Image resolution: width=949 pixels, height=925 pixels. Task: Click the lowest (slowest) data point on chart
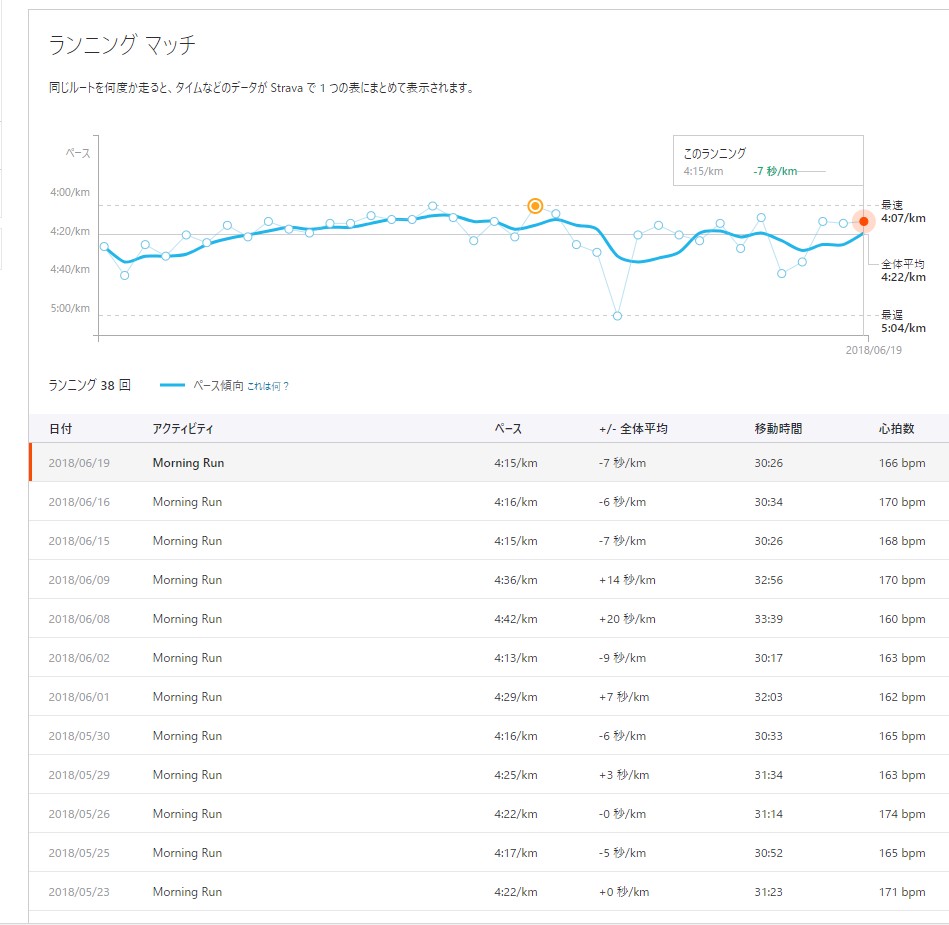617,316
